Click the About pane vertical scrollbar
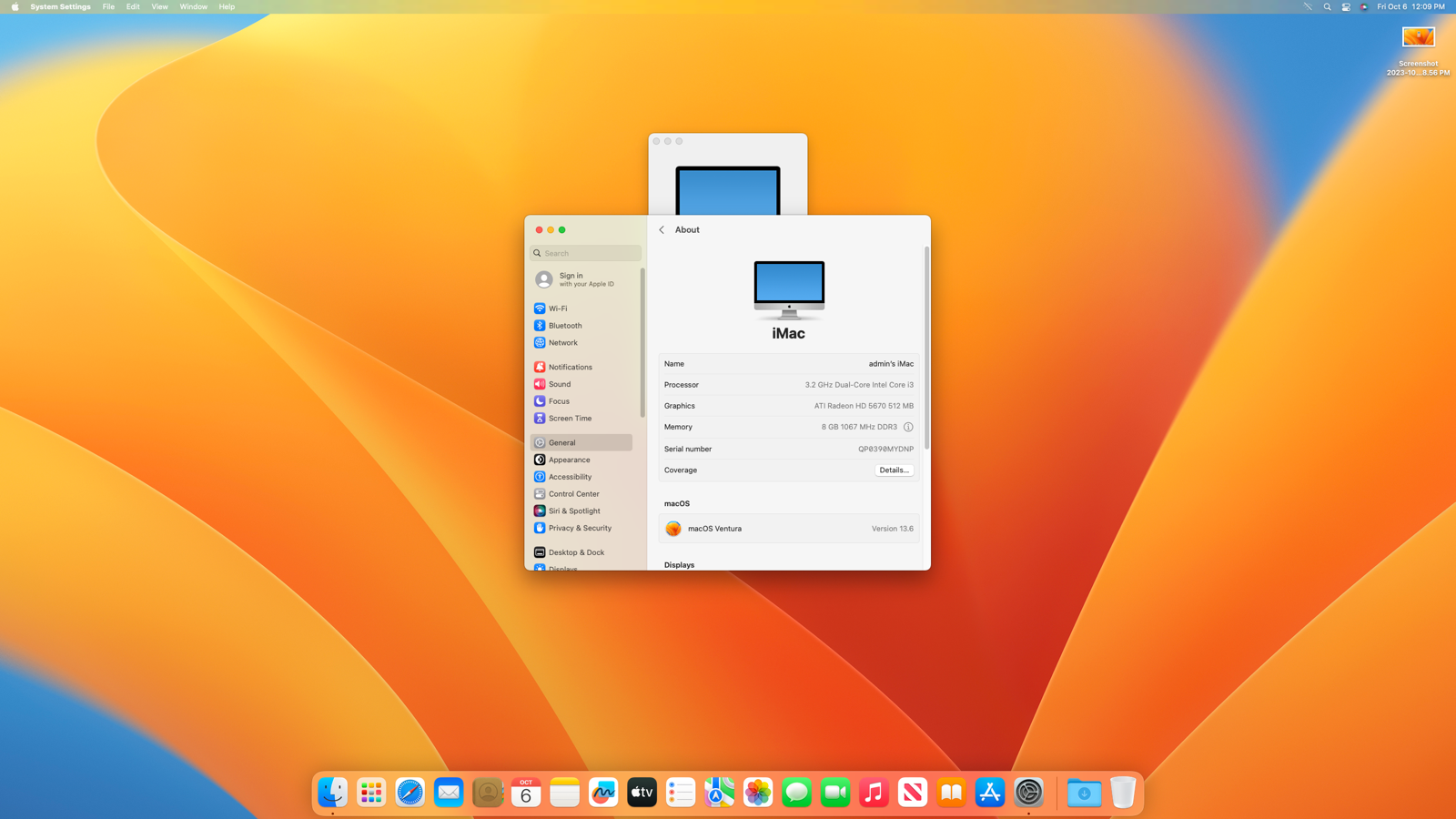Viewport: 1456px width, 819px height. coord(926,348)
